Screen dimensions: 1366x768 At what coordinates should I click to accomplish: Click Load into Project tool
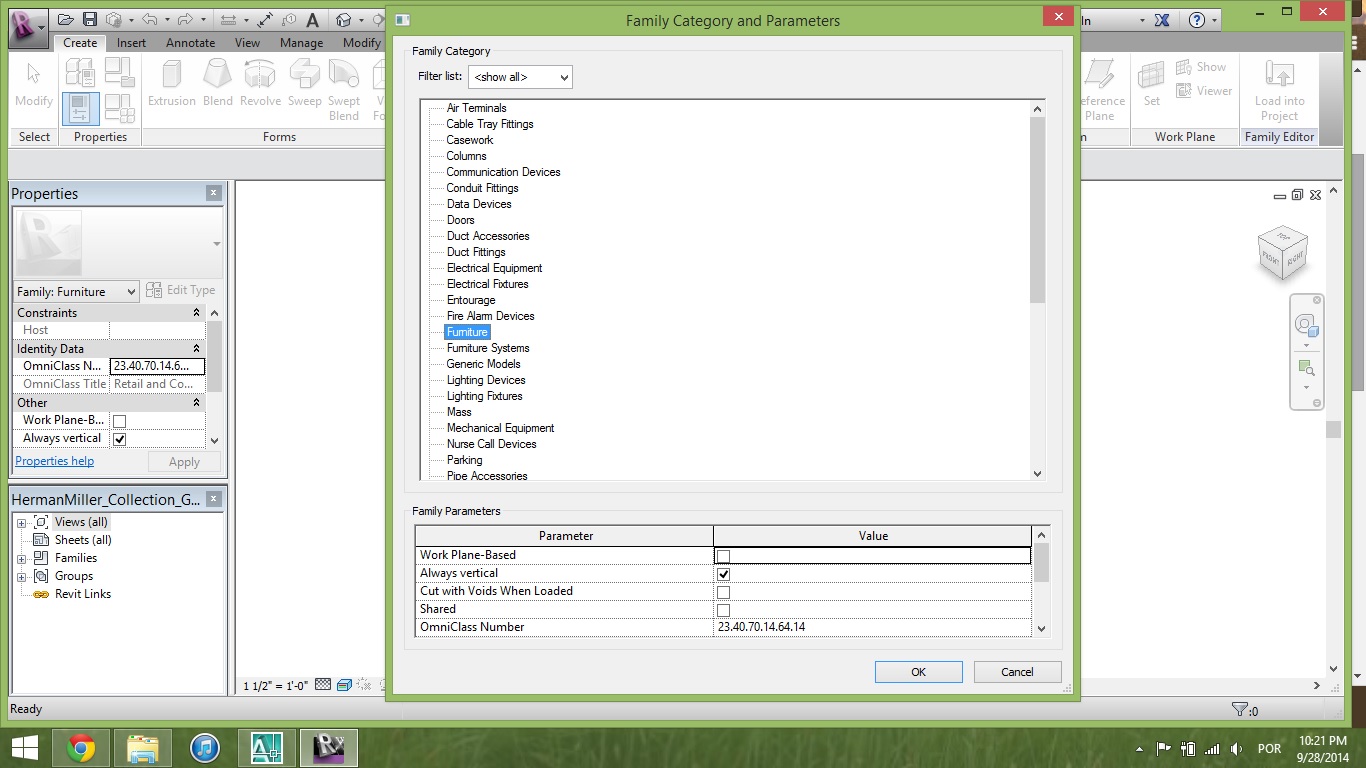pyautogui.click(x=1280, y=90)
